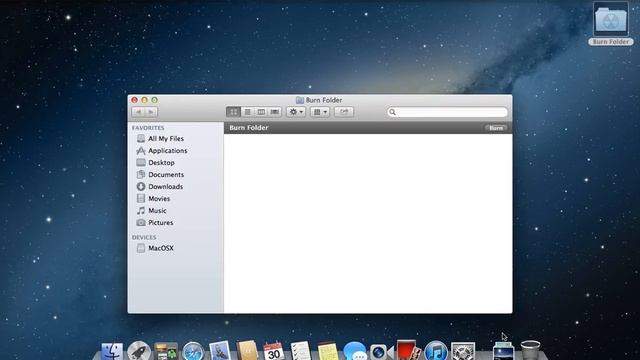Open FaceTime from the Dock

point(381,352)
